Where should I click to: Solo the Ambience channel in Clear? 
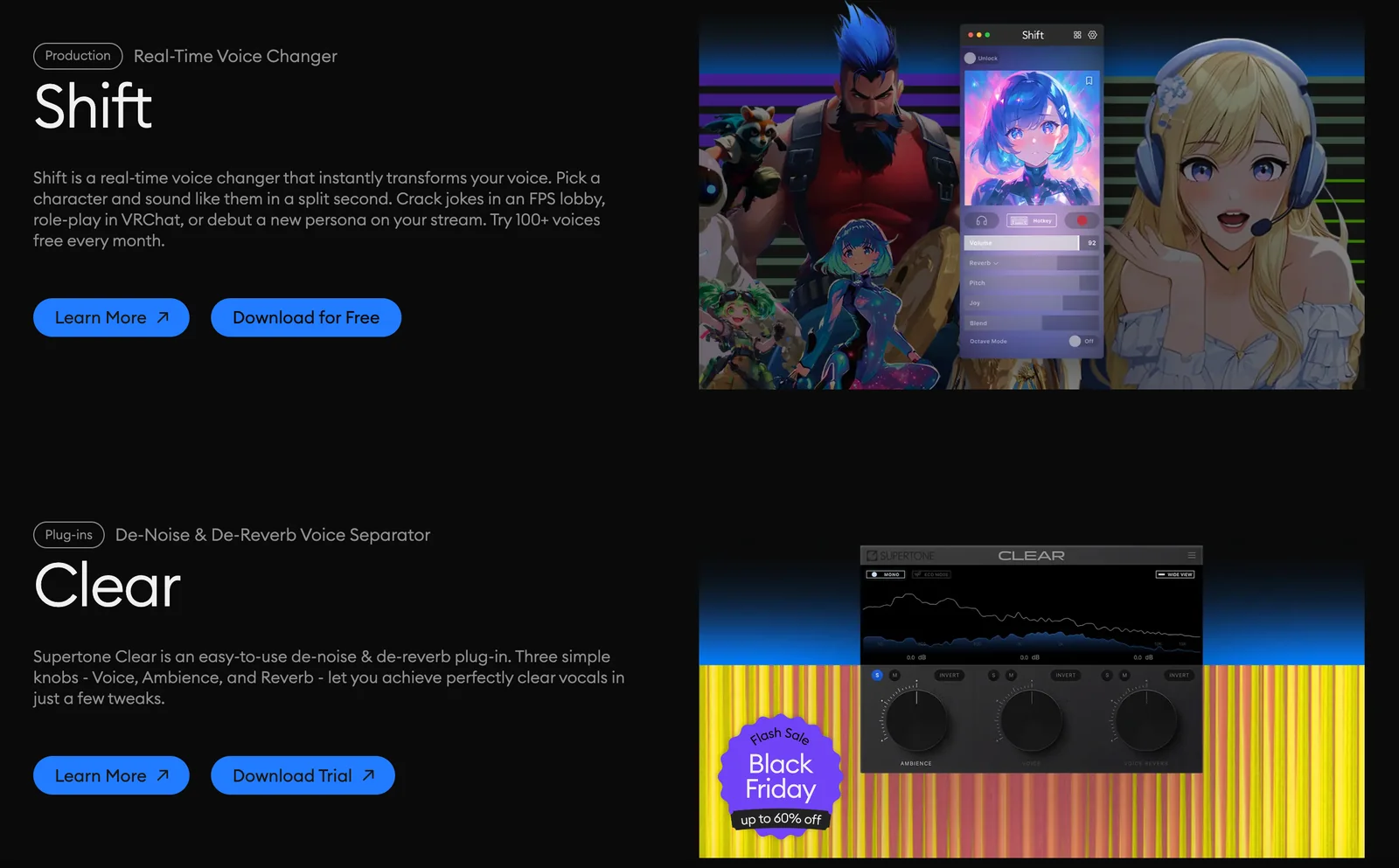[x=877, y=675]
